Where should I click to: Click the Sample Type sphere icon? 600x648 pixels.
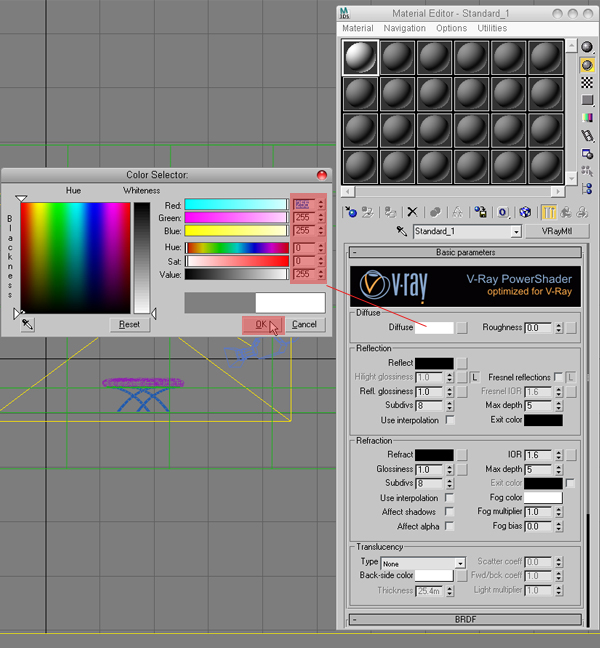[x=587, y=47]
